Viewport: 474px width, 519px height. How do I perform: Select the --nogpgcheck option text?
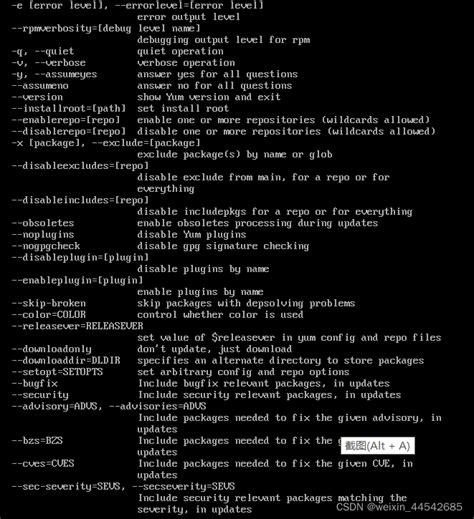(46, 246)
